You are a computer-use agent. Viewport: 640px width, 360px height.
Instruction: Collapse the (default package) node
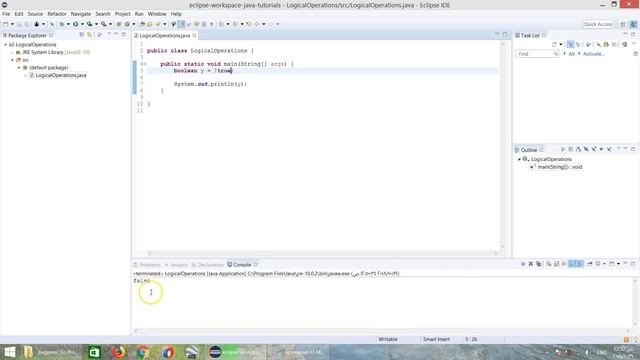coord(19,68)
